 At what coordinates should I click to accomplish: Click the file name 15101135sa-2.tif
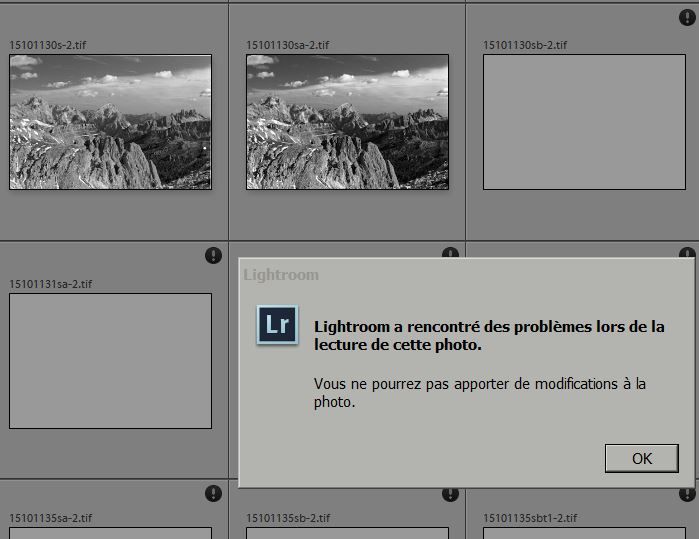(x=51, y=518)
